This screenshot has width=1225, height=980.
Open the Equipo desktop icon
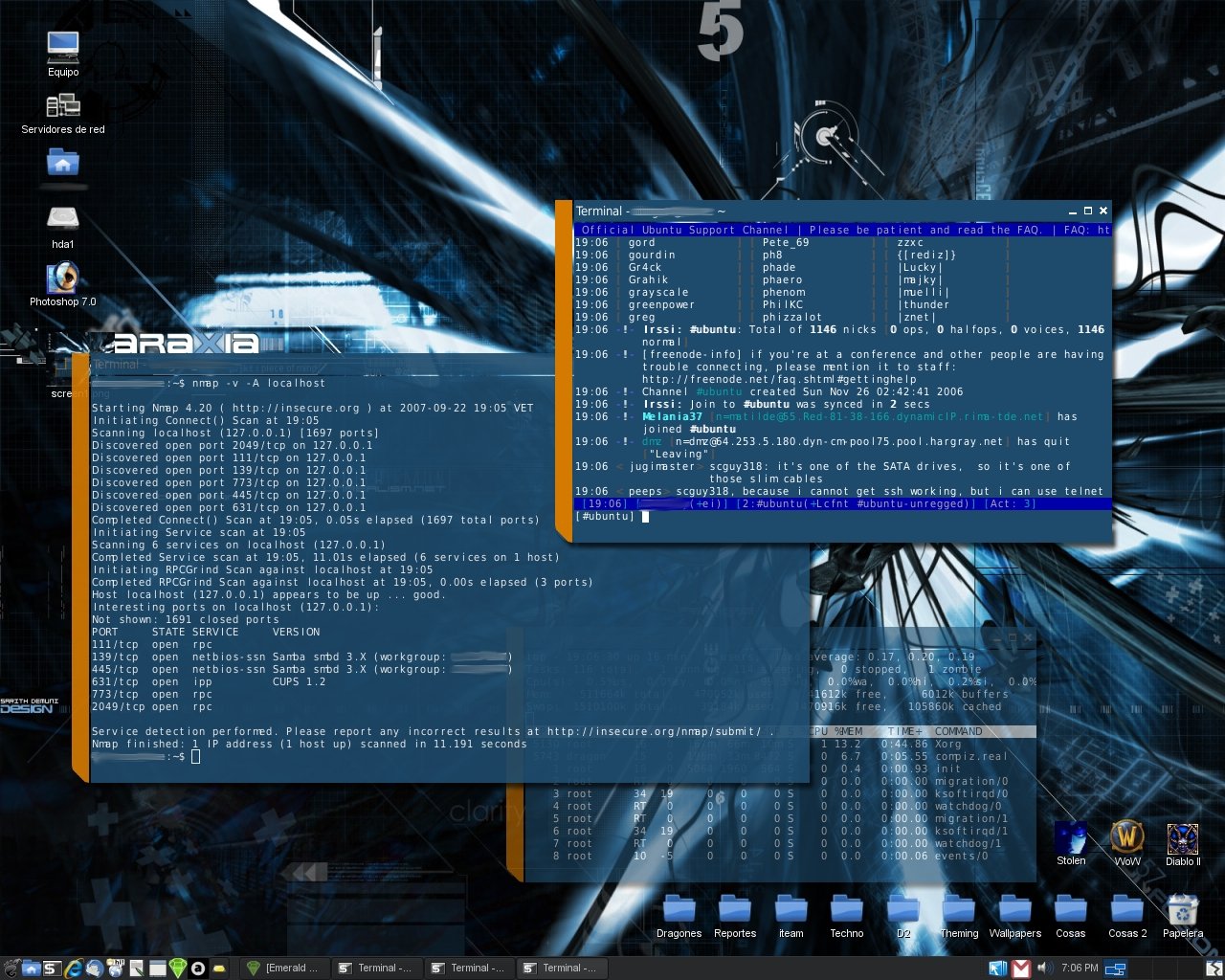(61, 48)
